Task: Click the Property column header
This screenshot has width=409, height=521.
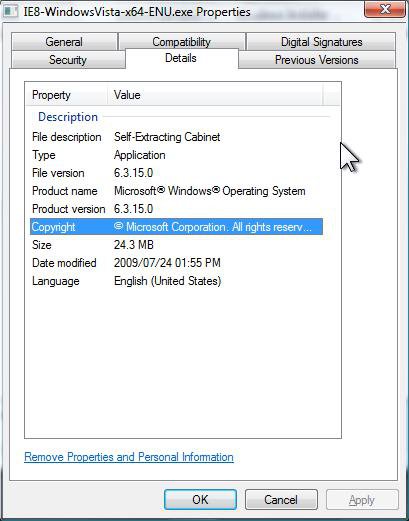Action: [x=66, y=95]
